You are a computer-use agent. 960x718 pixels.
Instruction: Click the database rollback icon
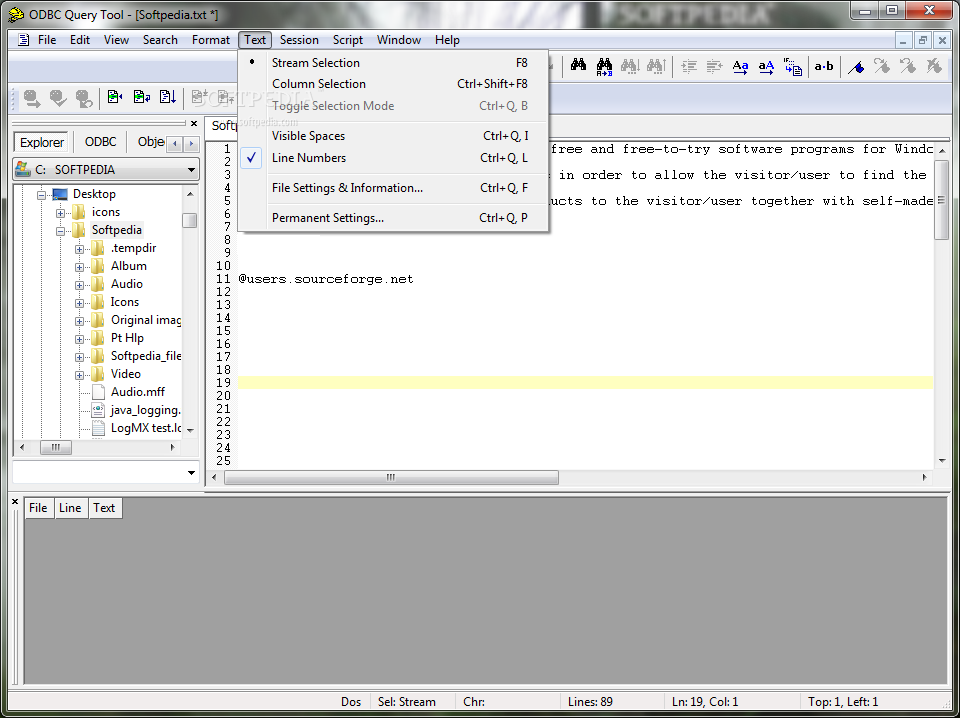tap(84, 98)
